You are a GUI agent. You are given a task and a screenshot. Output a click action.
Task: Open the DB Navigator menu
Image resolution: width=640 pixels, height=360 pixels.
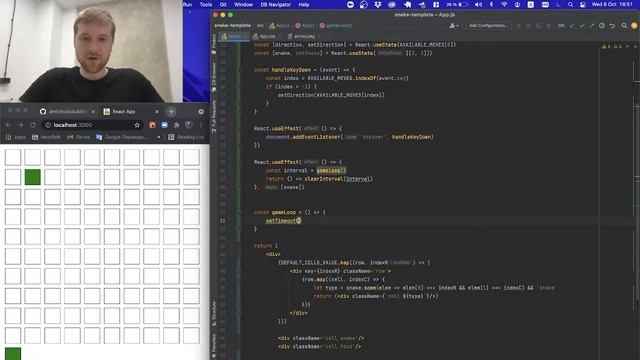click(276, 4)
